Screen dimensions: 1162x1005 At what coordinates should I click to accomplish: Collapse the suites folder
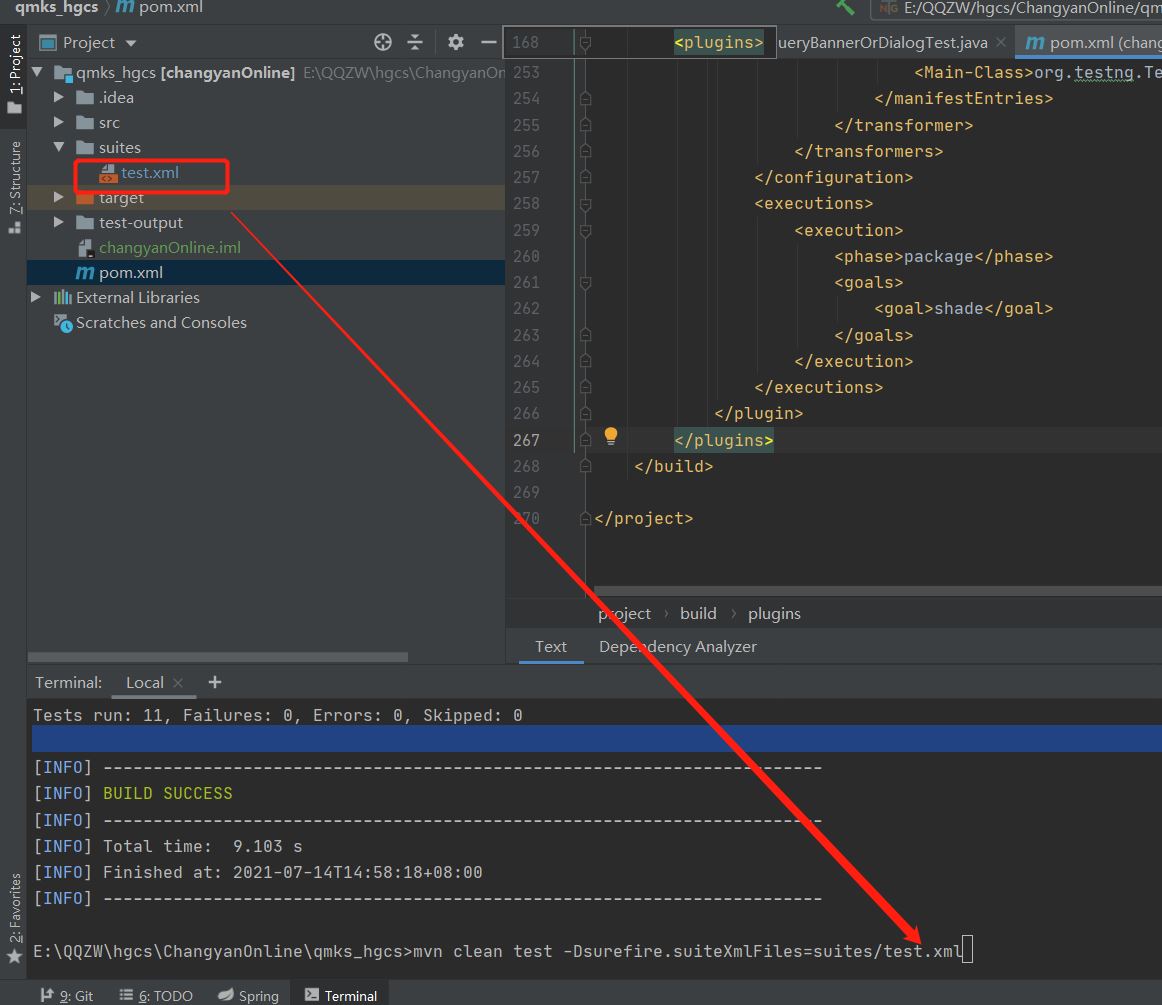click(59, 147)
